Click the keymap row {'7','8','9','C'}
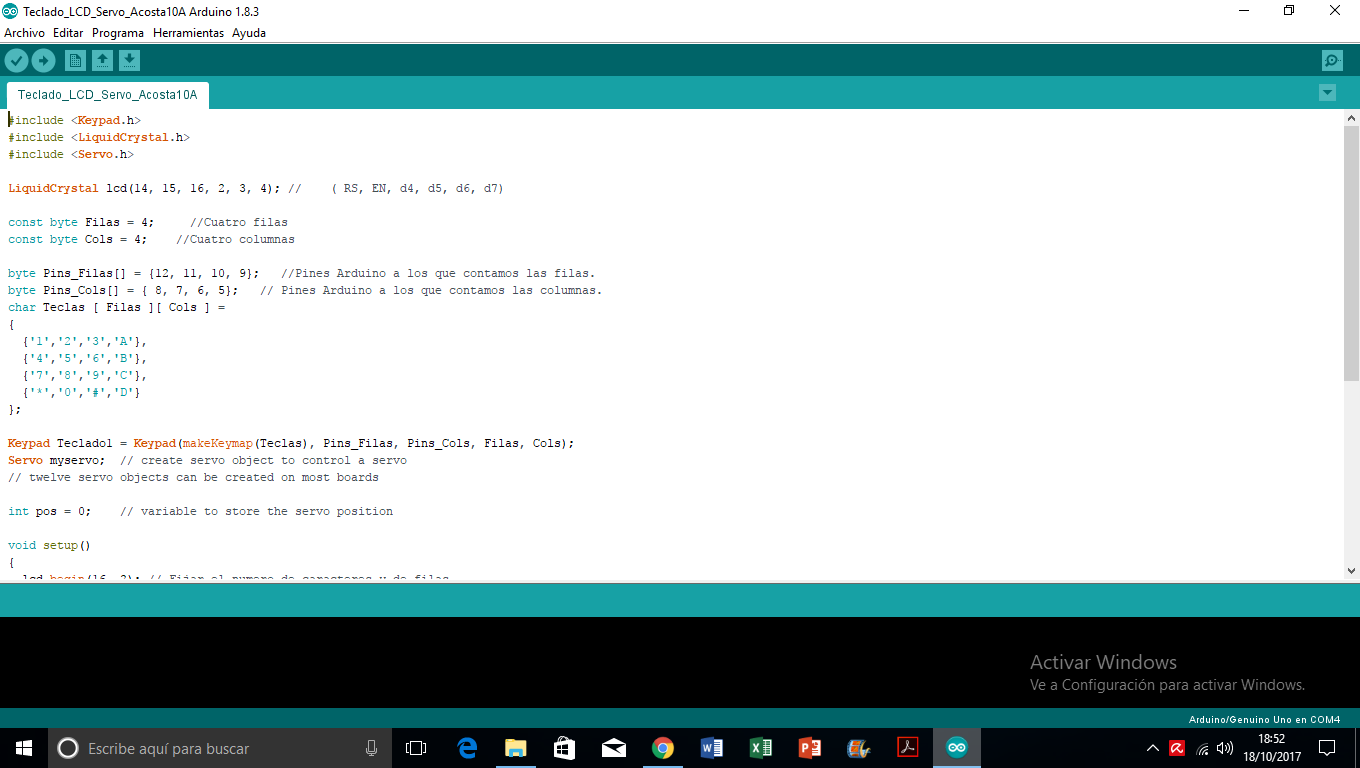 pyautogui.click(x=85, y=375)
